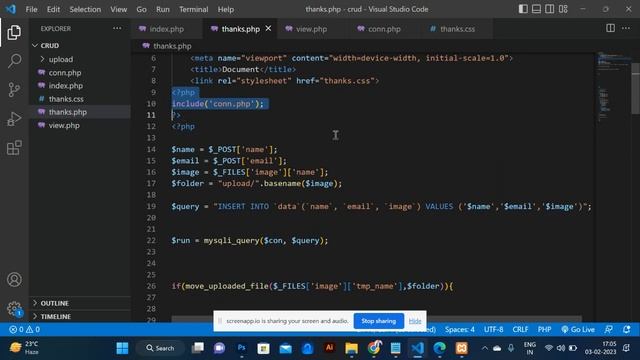Image resolution: width=640 pixels, height=360 pixels.
Task: Open the Edit menu
Action: pos(53,9)
